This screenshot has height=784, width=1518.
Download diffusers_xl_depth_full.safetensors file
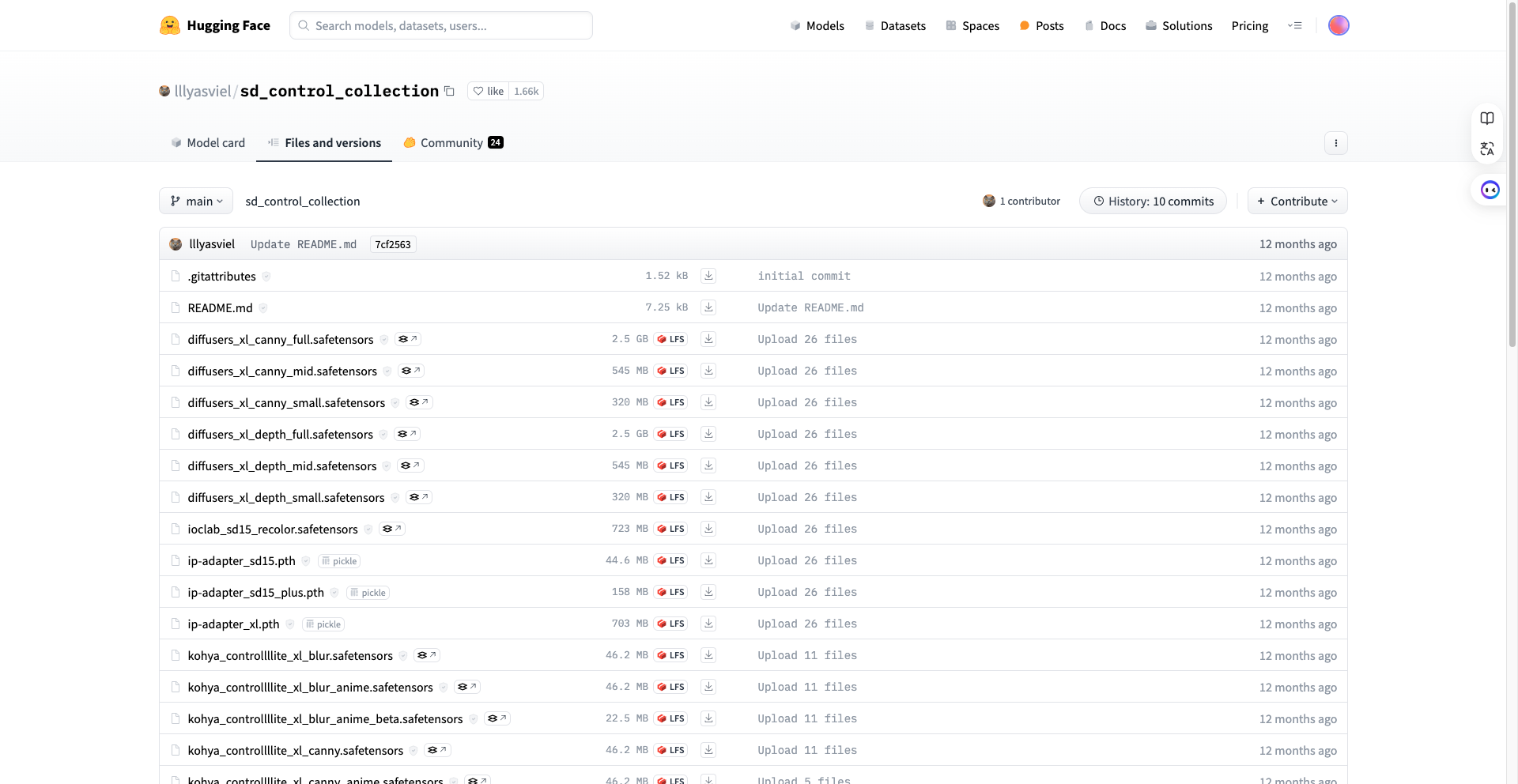[708, 434]
